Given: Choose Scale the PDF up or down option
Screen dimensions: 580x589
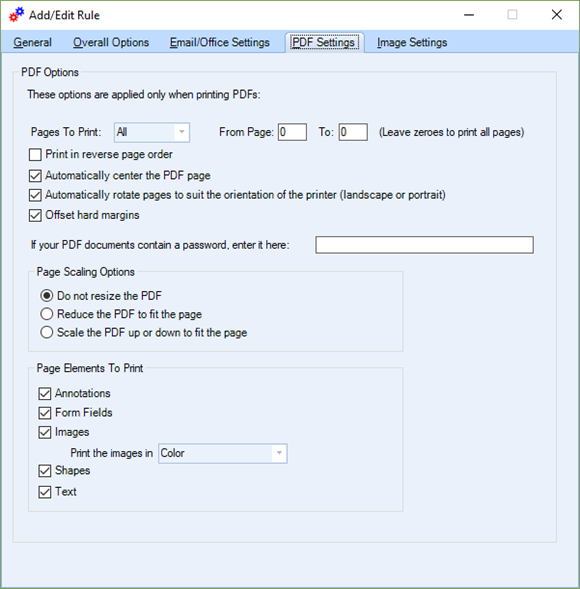Looking at the screenshot, I should pyautogui.click(x=47, y=332).
